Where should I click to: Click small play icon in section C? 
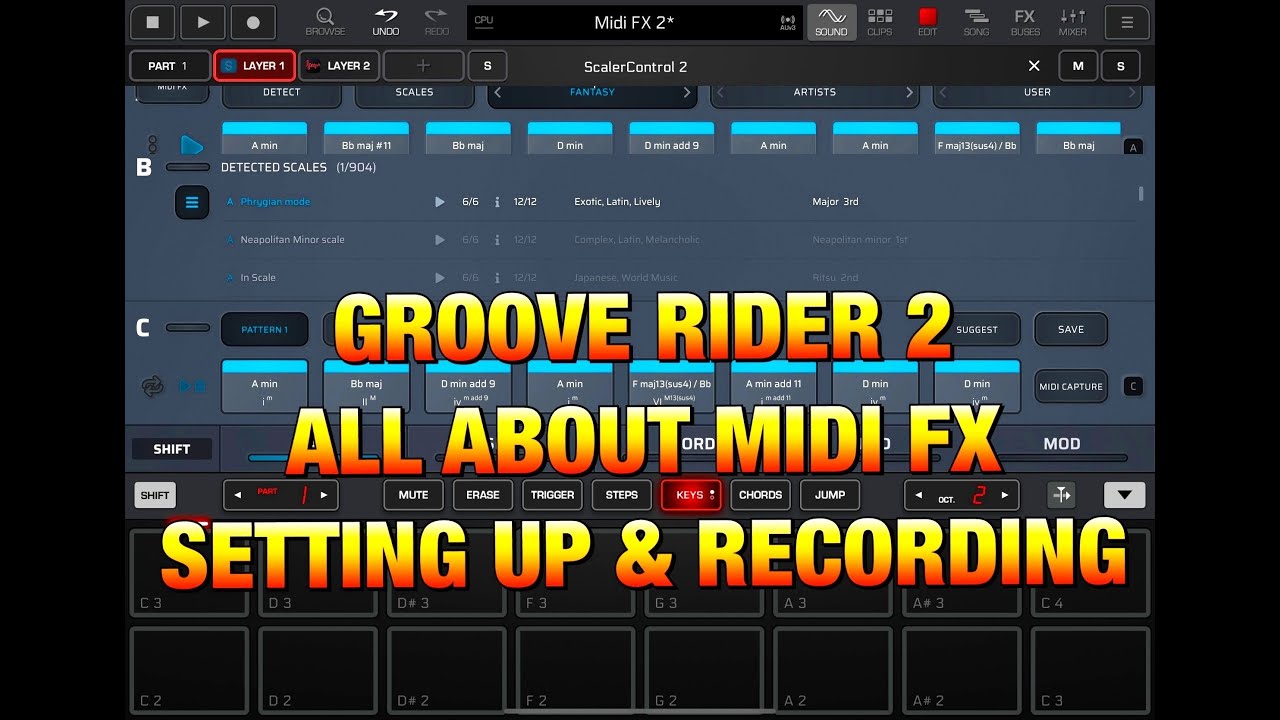[184, 386]
